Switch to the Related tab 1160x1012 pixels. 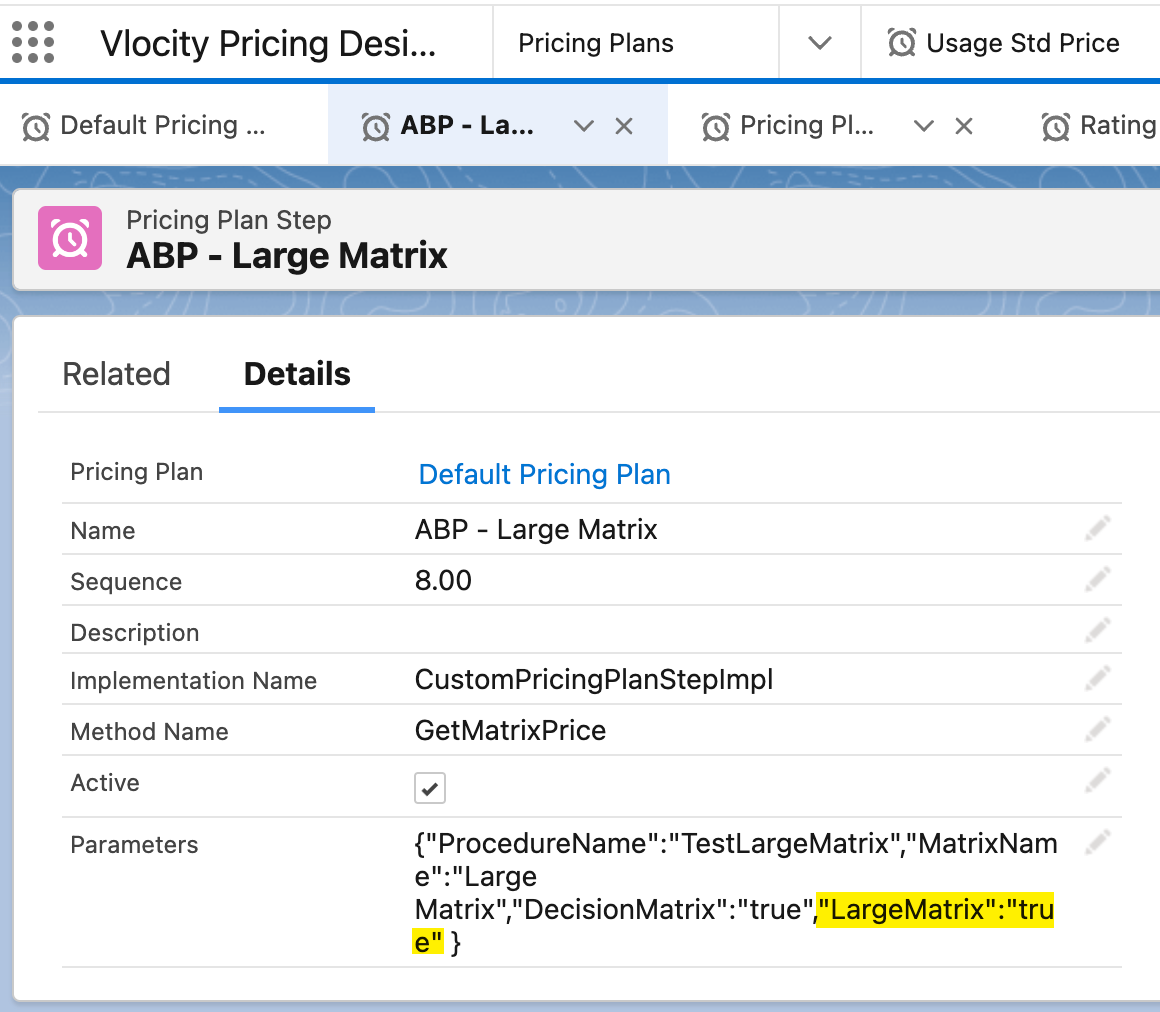pos(116,374)
